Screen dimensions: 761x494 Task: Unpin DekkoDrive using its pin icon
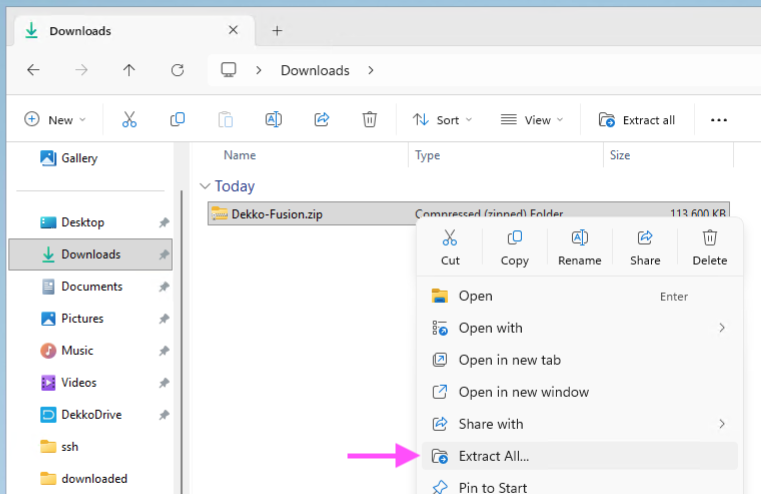pos(164,414)
